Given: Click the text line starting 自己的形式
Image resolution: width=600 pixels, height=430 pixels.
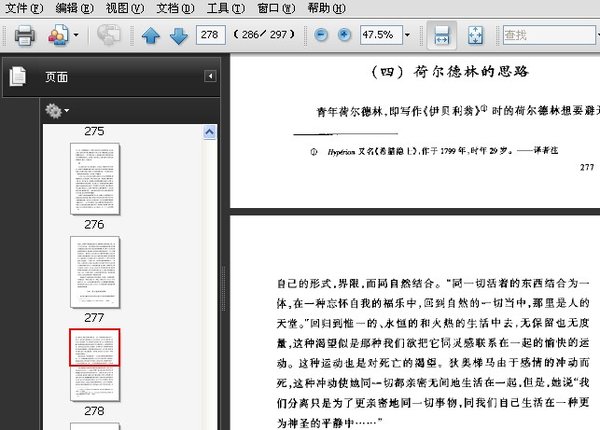Looking at the screenshot, I should coord(433,283).
